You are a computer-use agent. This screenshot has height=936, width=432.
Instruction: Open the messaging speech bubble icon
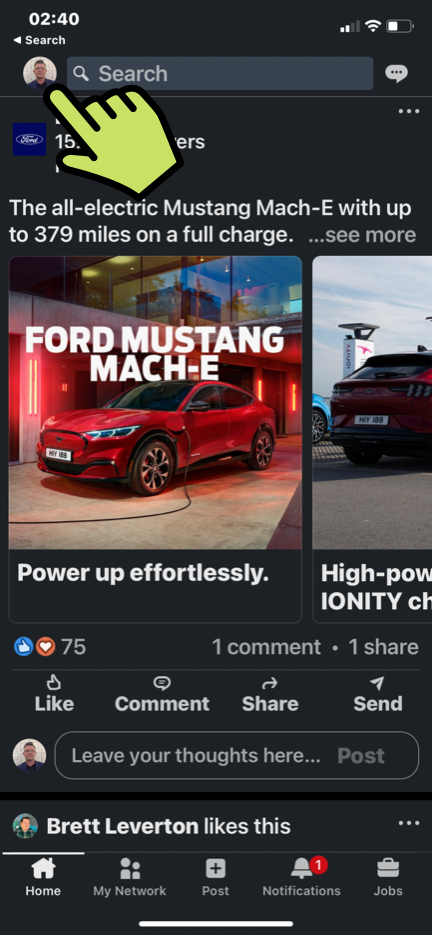point(396,73)
